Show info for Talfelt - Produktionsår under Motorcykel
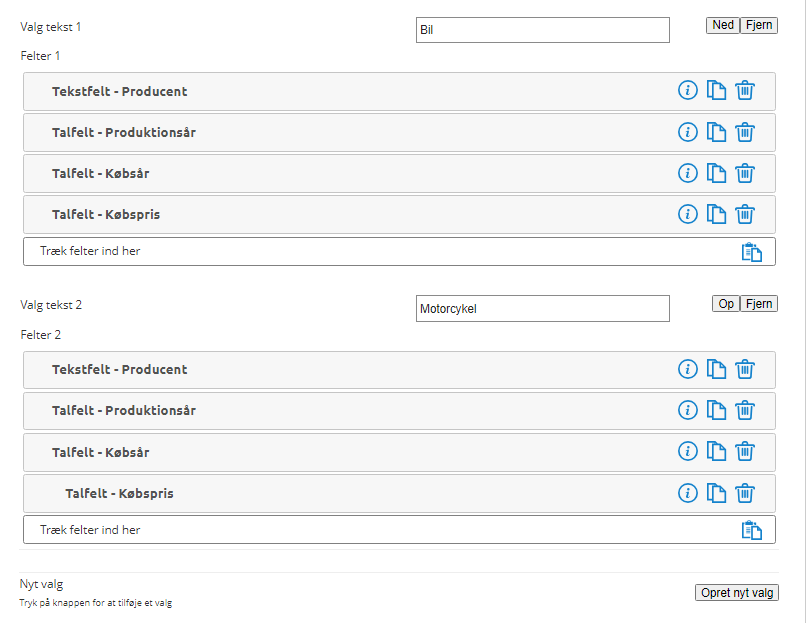 click(x=688, y=410)
